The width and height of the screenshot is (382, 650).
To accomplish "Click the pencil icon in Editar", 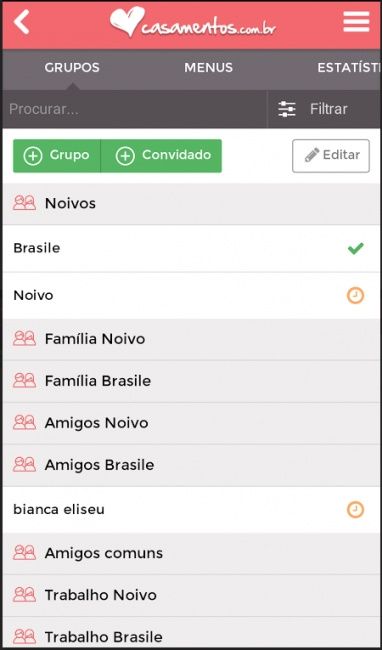I will point(312,155).
